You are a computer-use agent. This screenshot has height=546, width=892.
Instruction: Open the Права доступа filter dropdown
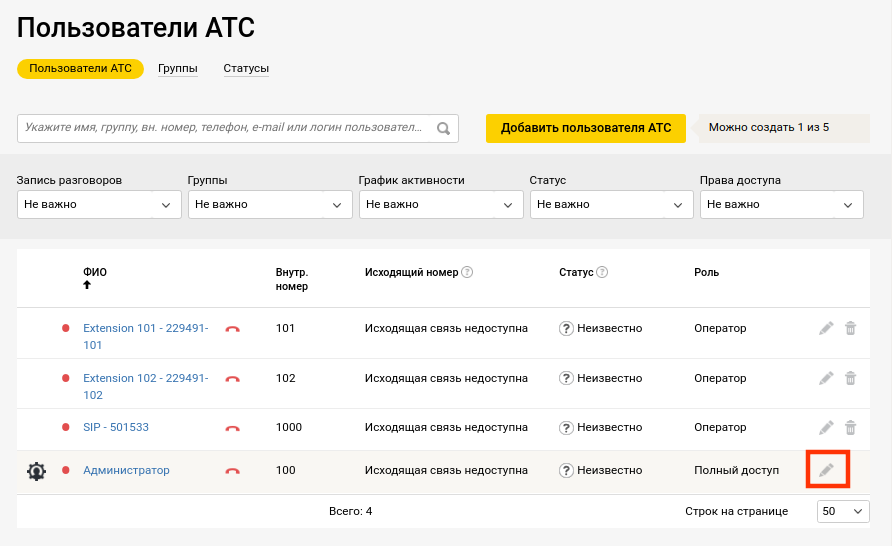[x=782, y=204]
